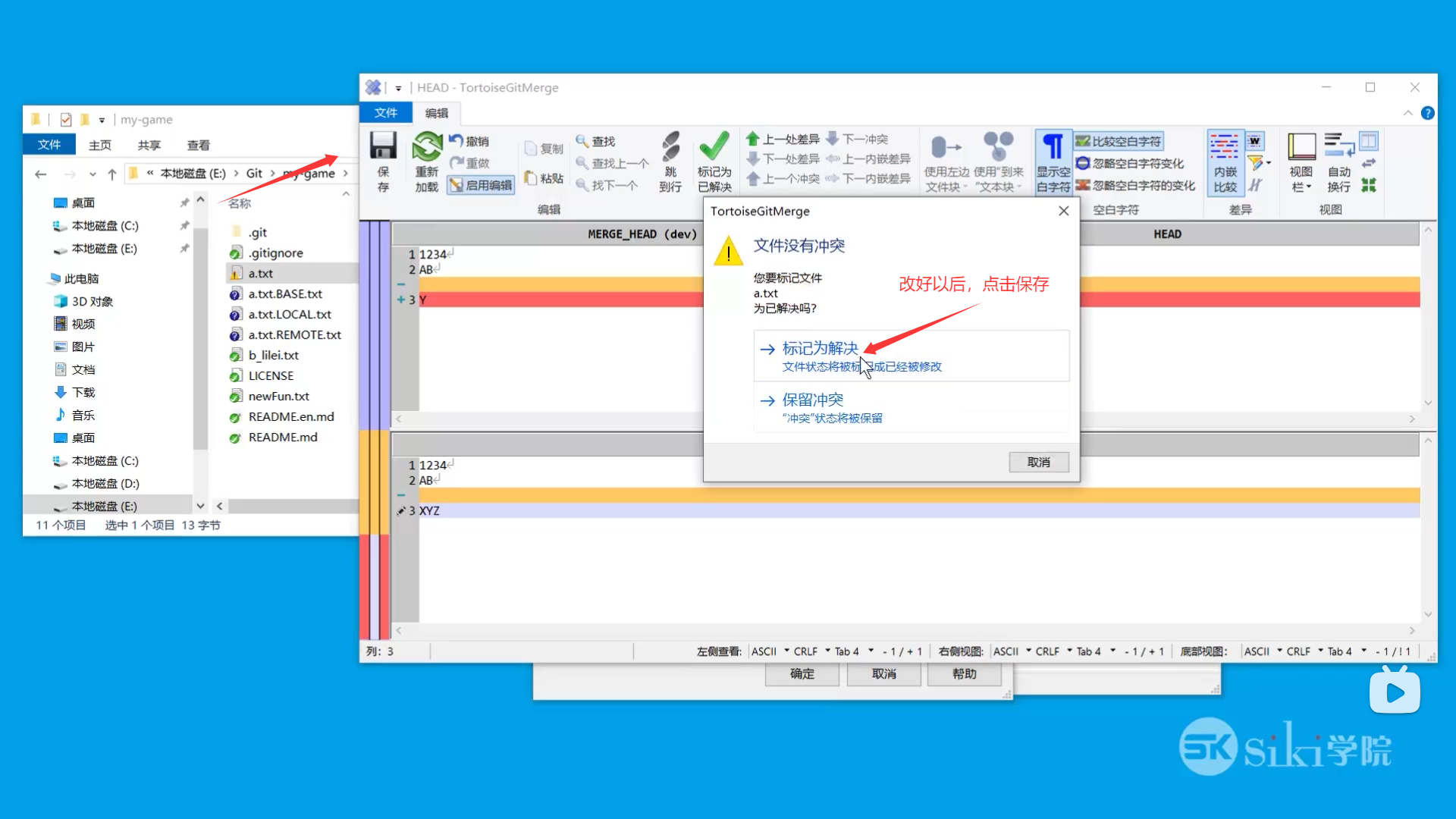Click the Undo (撤销) icon
The image size is (1456, 819).
[457, 141]
